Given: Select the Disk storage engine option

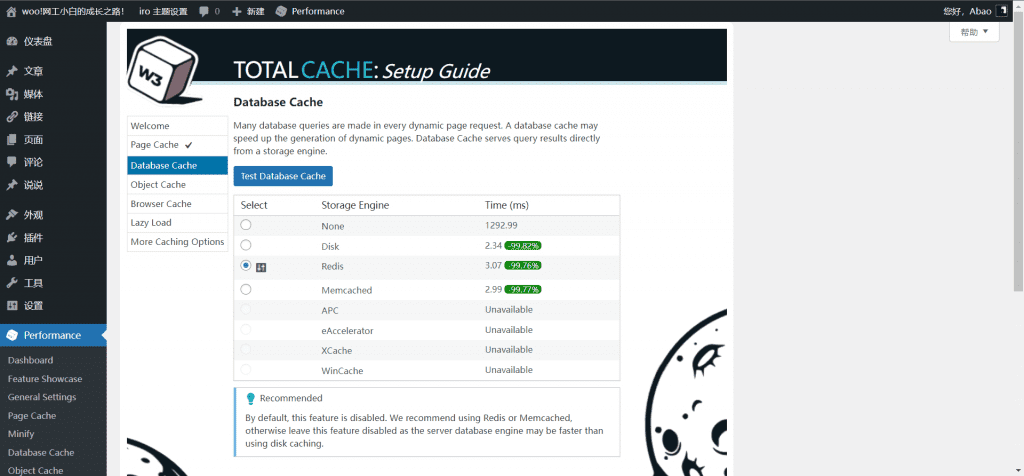Looking at the screenshot, I should pyautogui.click(x=246, y=245).
